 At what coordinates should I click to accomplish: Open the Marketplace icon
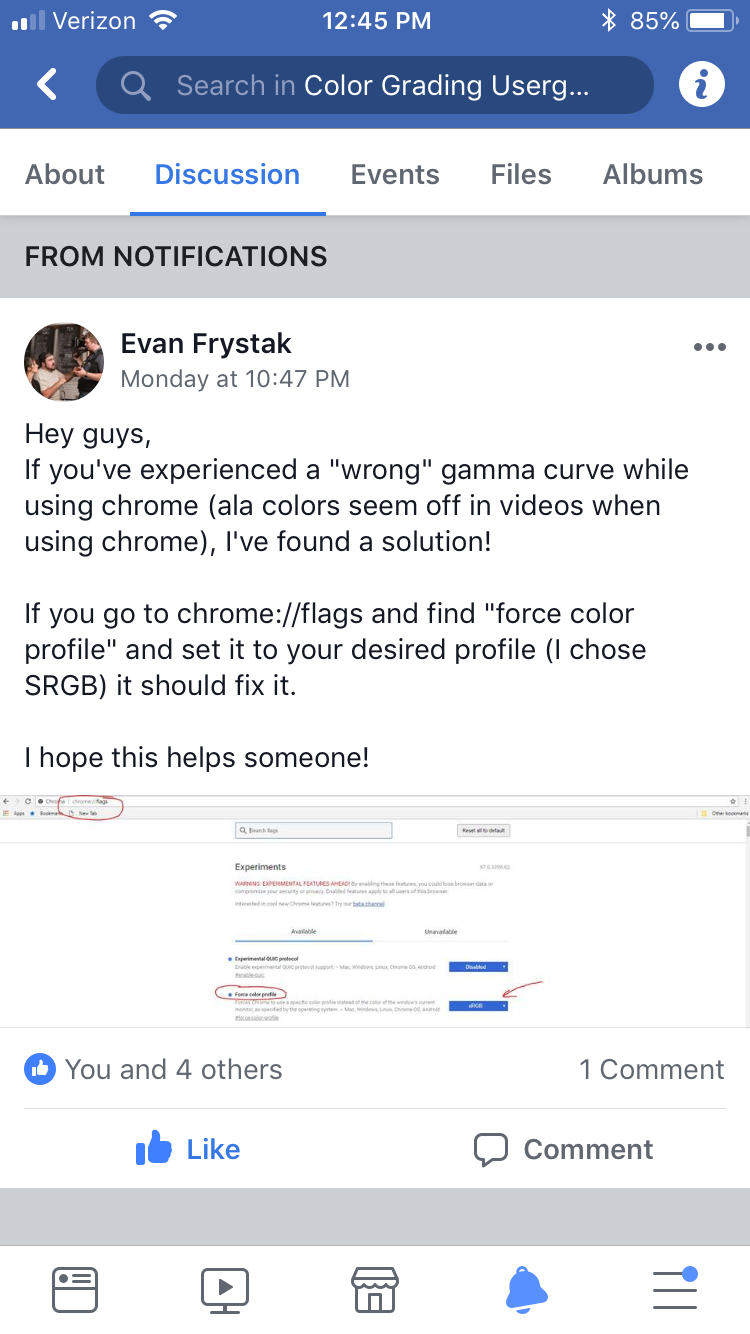tap(375, 1290)
